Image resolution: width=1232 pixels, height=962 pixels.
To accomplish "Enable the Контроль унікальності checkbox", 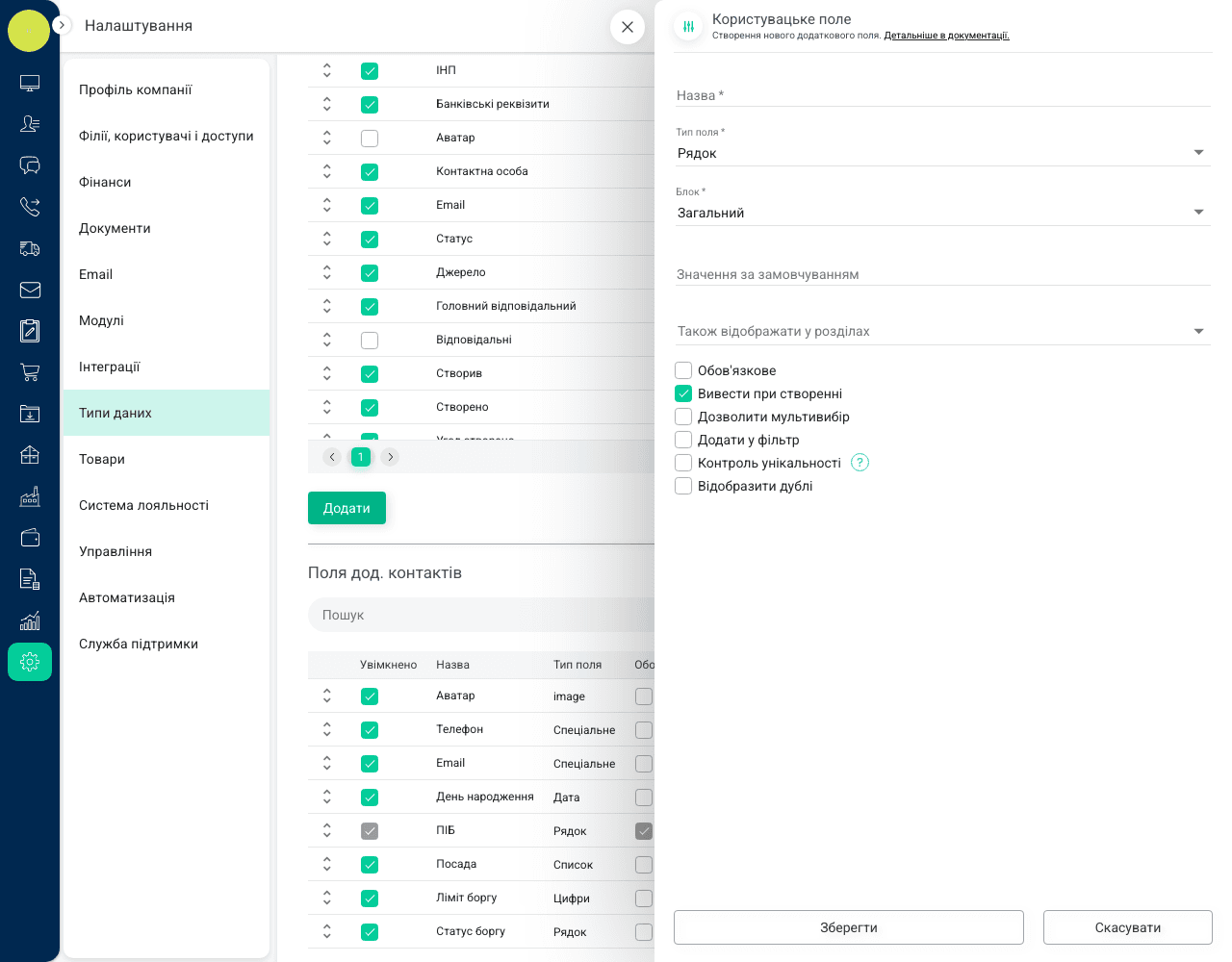I will tap(683, 463).
